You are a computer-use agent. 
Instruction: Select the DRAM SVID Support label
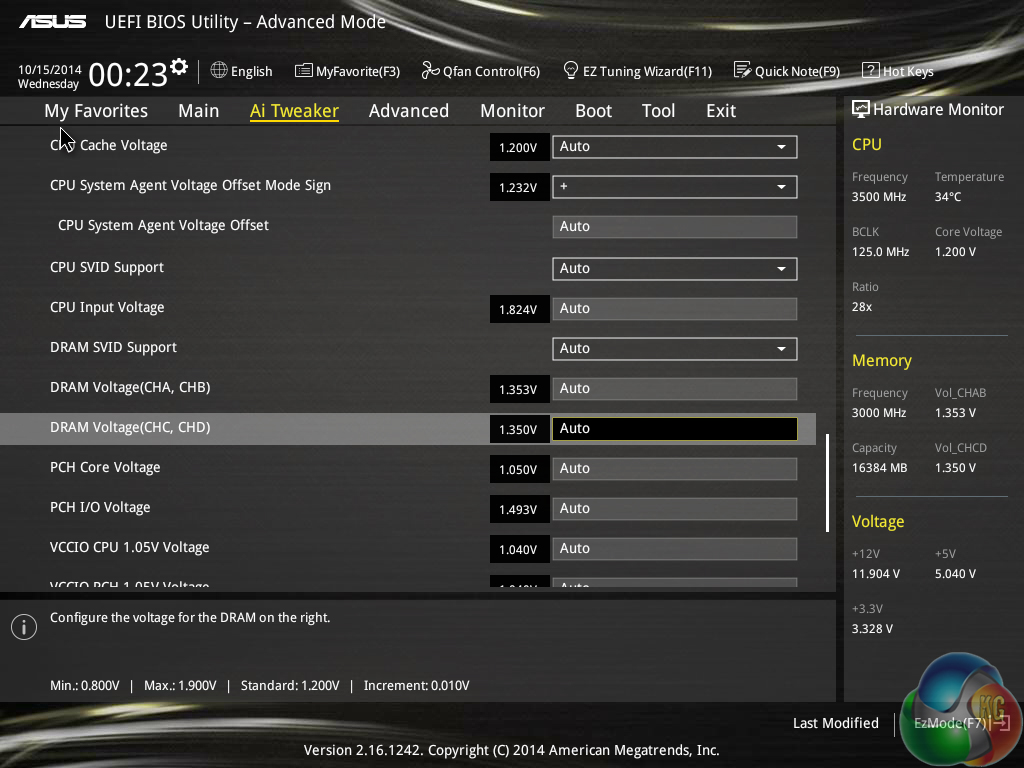[x=113, y=347]
